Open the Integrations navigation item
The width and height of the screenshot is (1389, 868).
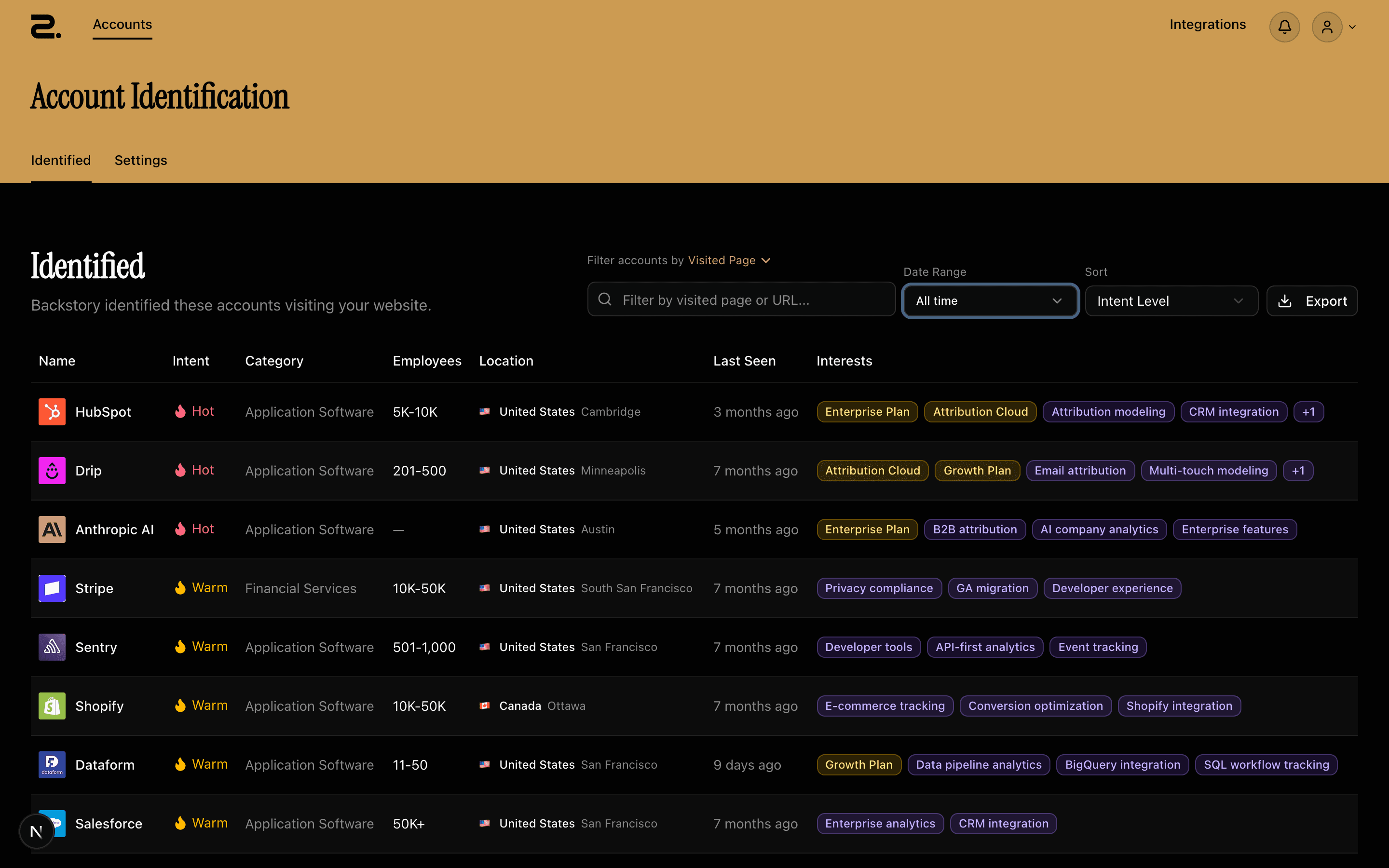[x=1208, y=25]
